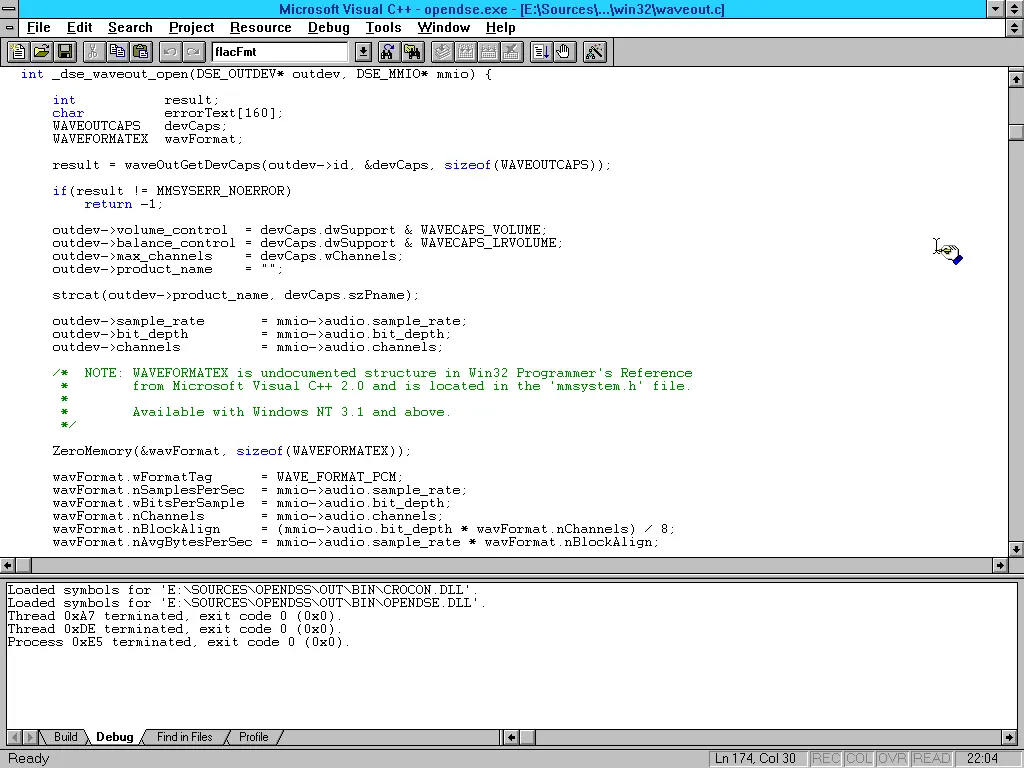Switch to the Profile output tab
The height and width of the screenshot is (768, 1024).
point(253,737)
